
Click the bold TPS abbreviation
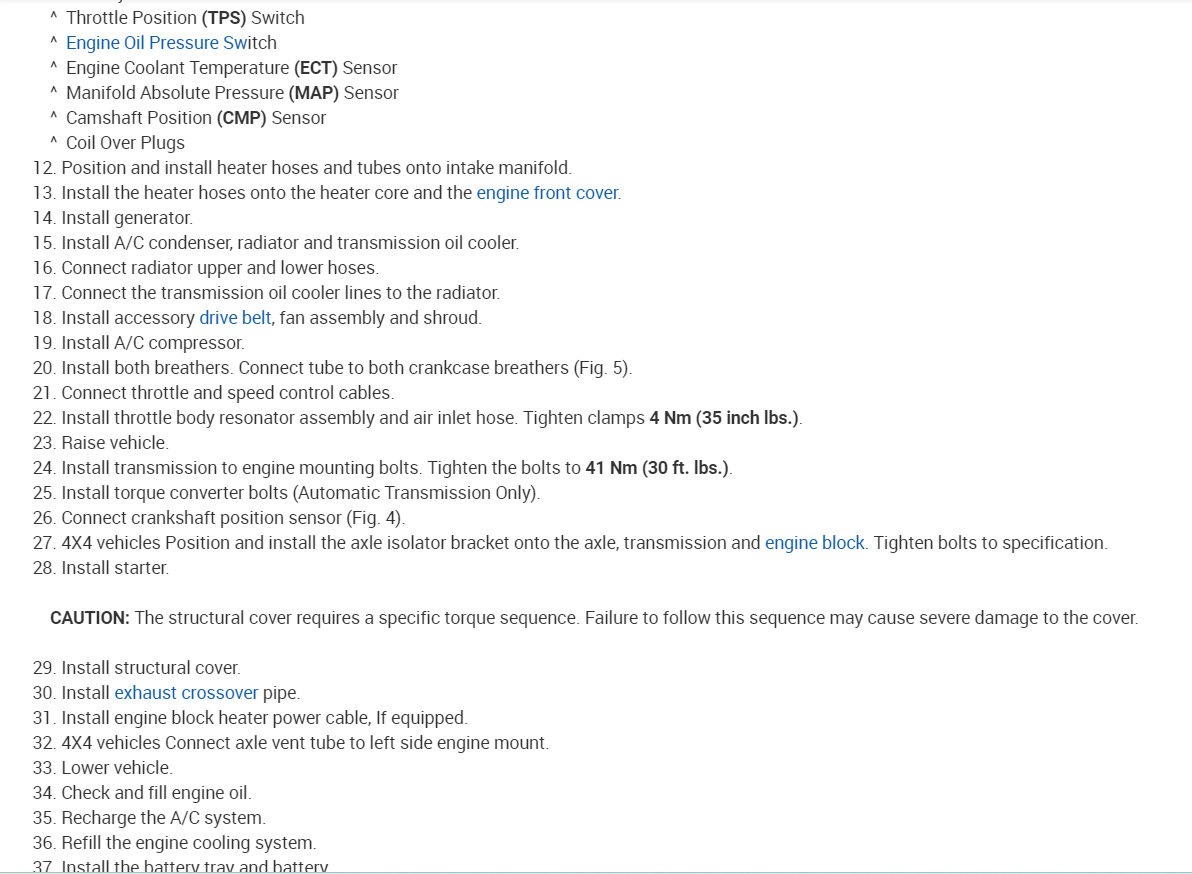[226, 18]
